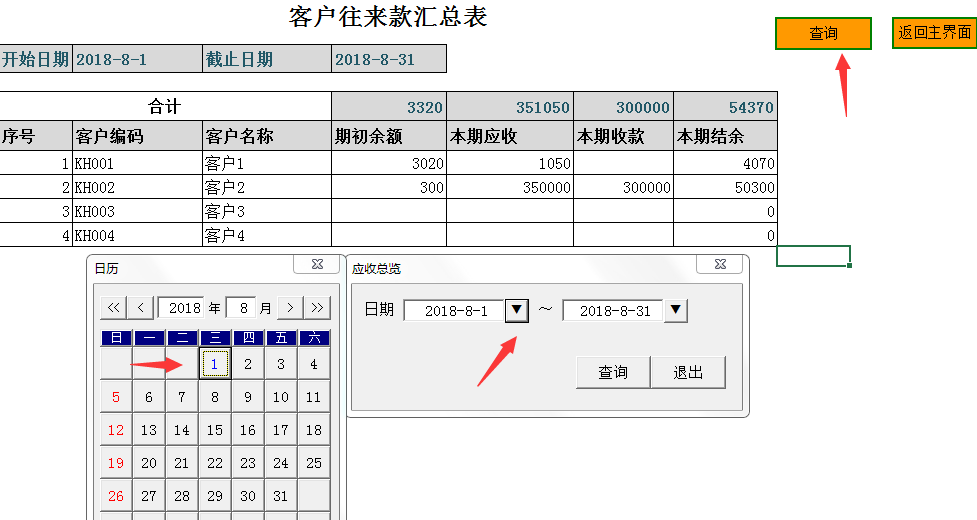The image size is (977, 520).
Task: Select day 22 in the calendar
Action: (215, 463)
